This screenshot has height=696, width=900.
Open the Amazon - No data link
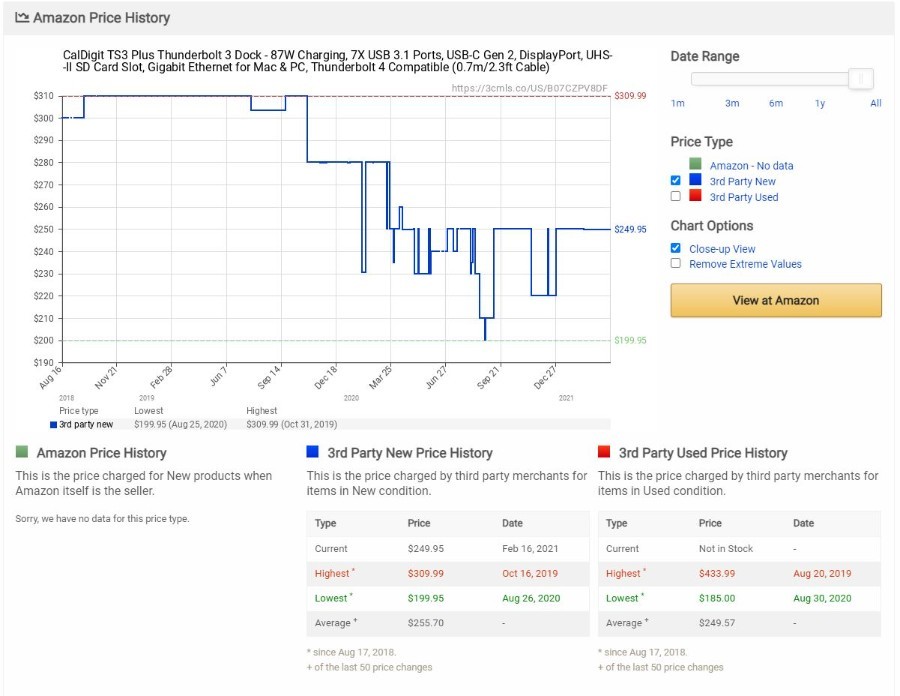pyautogui.click(x=751, y=166)
